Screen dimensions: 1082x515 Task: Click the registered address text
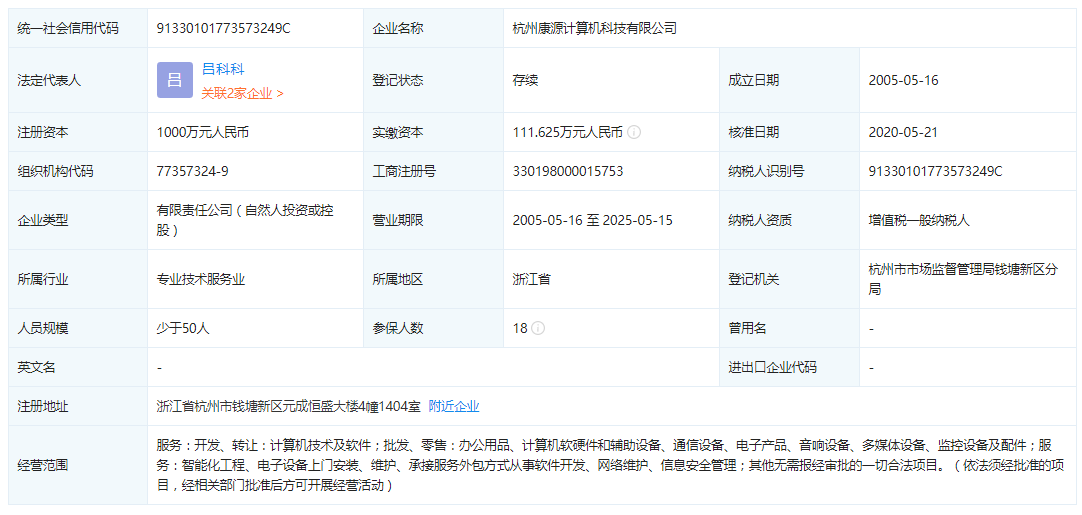point(288,406)
